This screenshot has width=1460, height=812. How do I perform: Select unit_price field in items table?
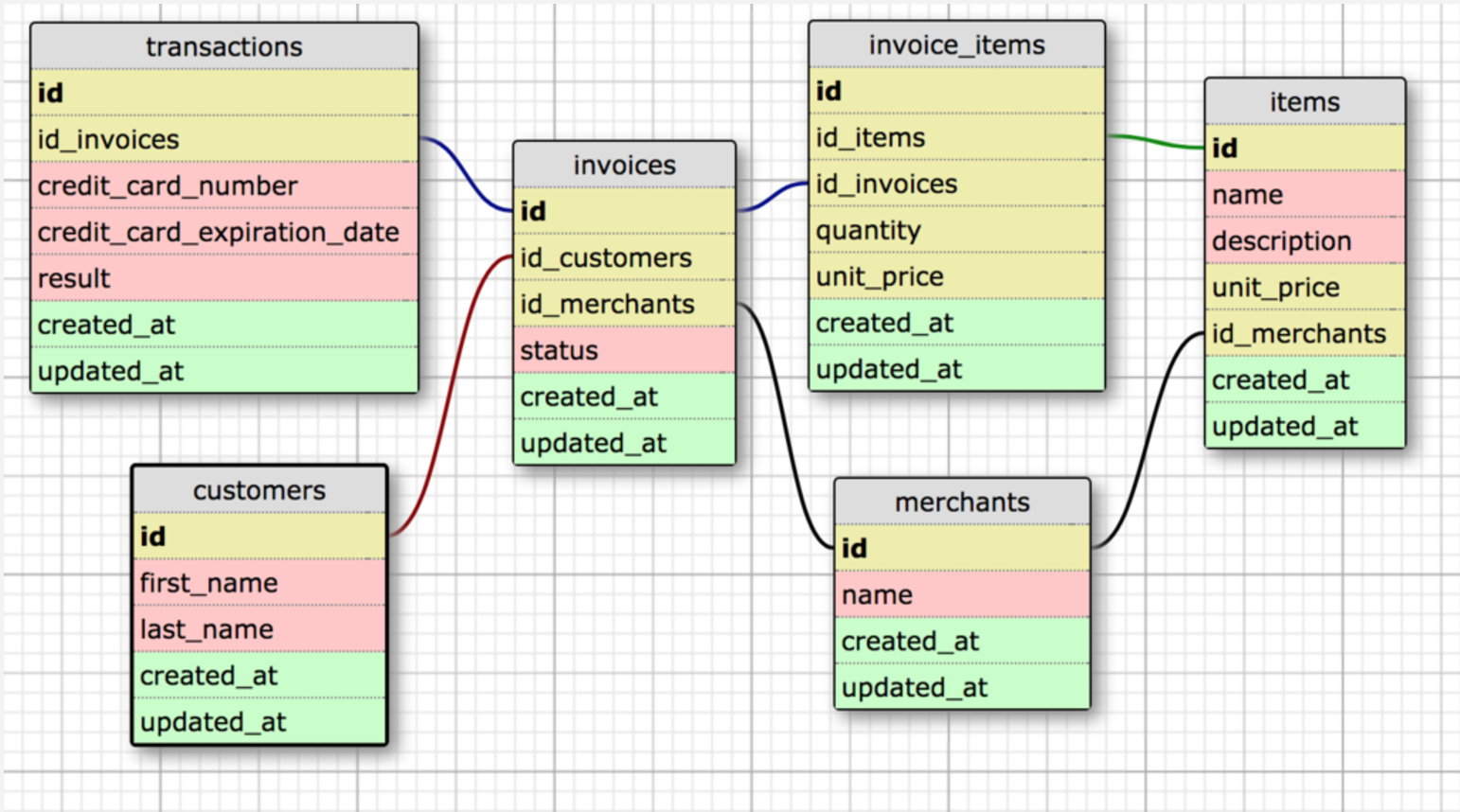click(1305, 287)
